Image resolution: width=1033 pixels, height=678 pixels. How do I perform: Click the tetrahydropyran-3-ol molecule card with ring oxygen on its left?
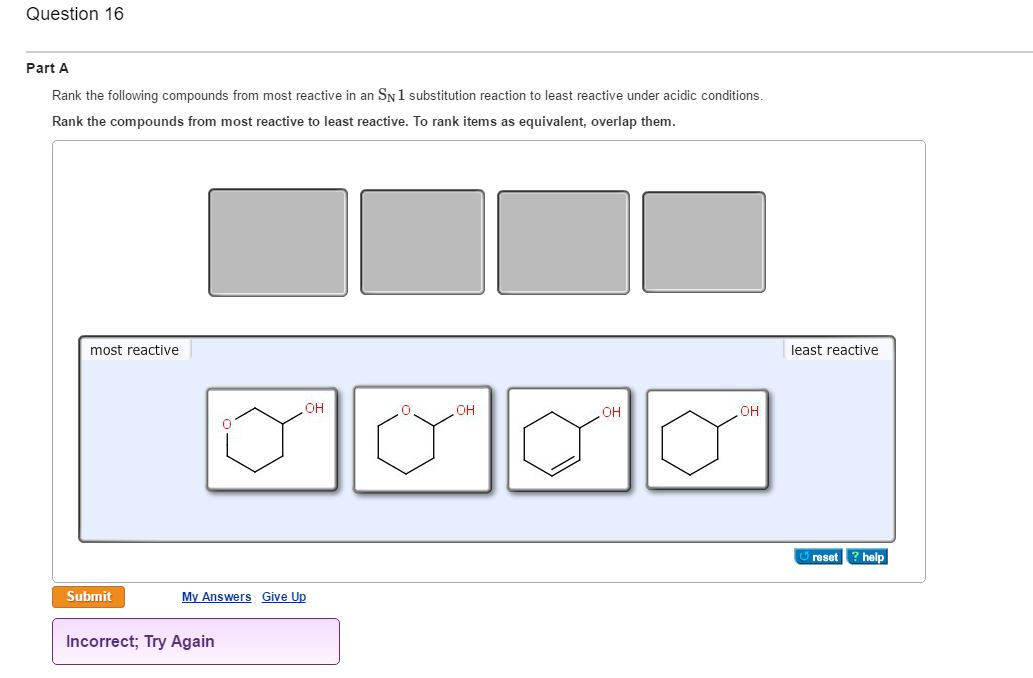(272, 439)
